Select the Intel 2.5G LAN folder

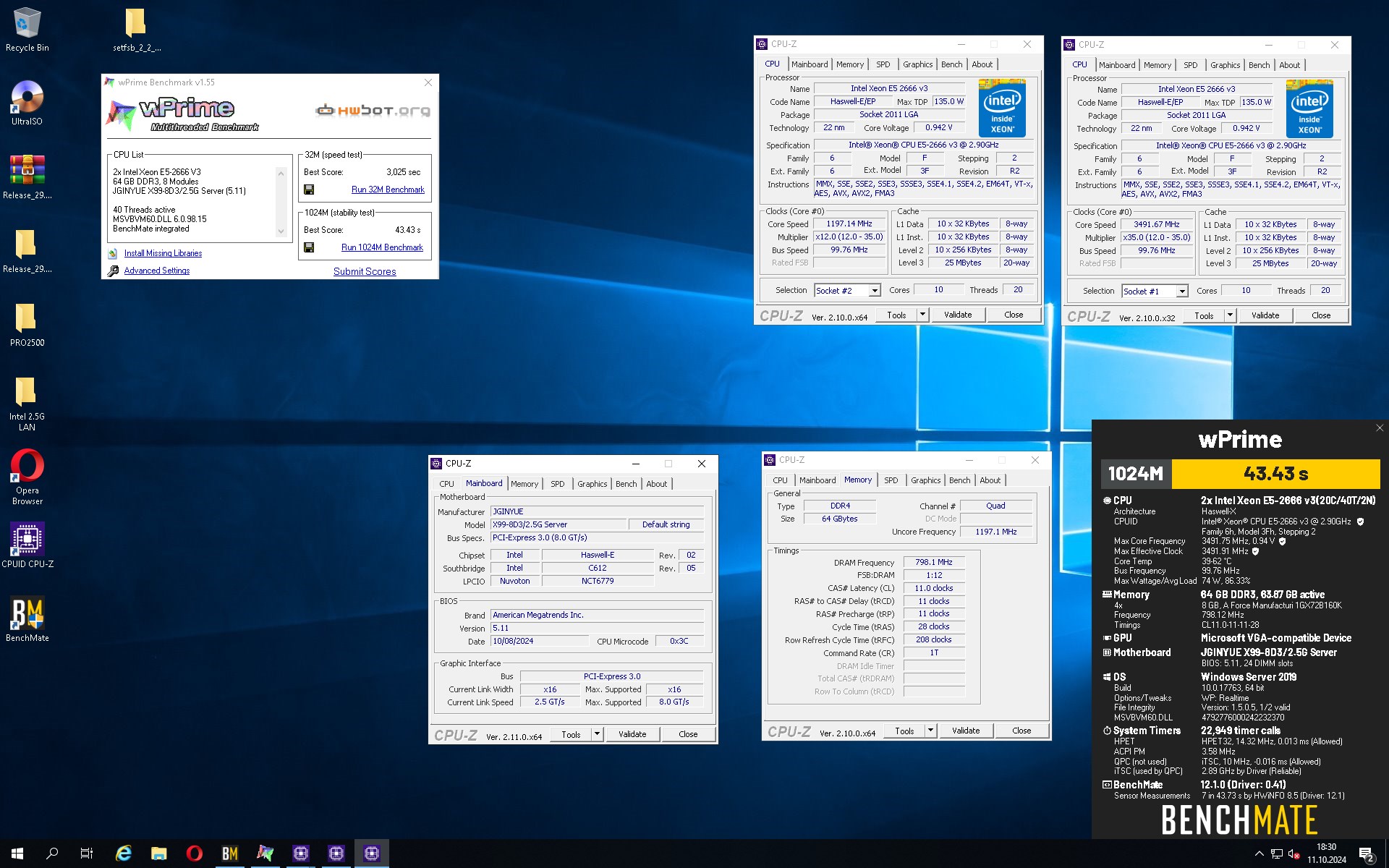click(27, 404)
